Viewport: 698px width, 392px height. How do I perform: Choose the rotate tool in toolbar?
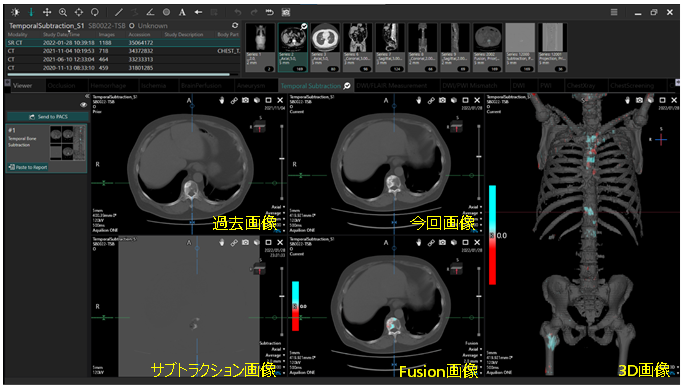(x=95, y=12)
